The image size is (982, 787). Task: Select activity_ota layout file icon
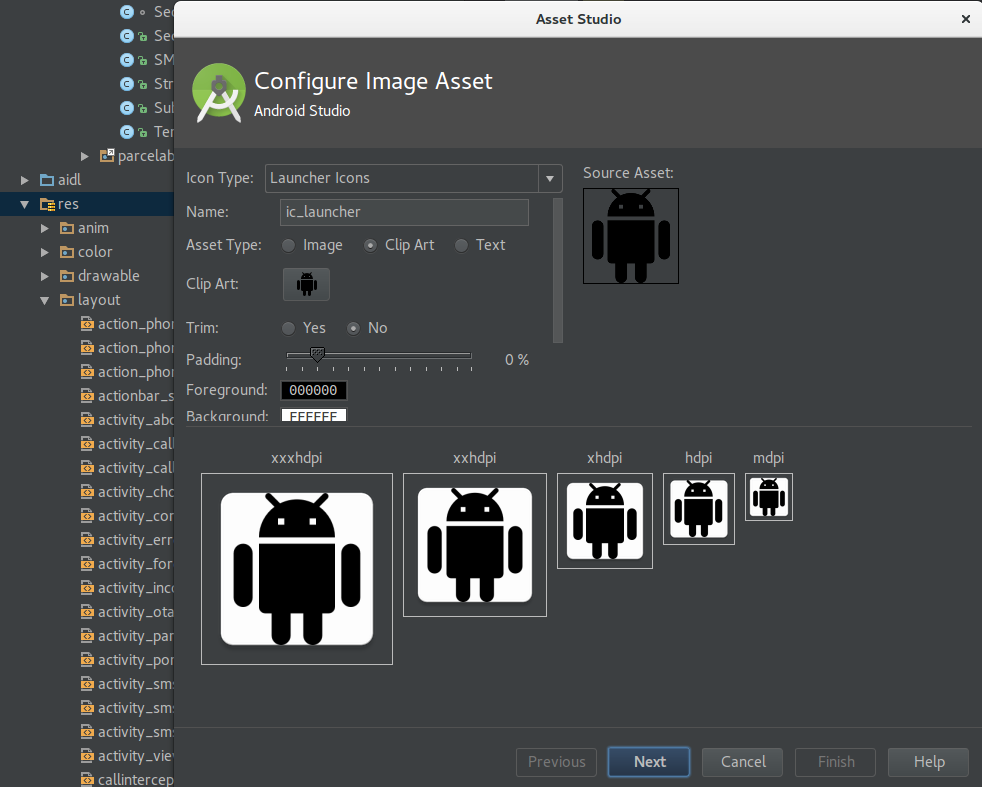pyautogui.click(x=87, y=612)
